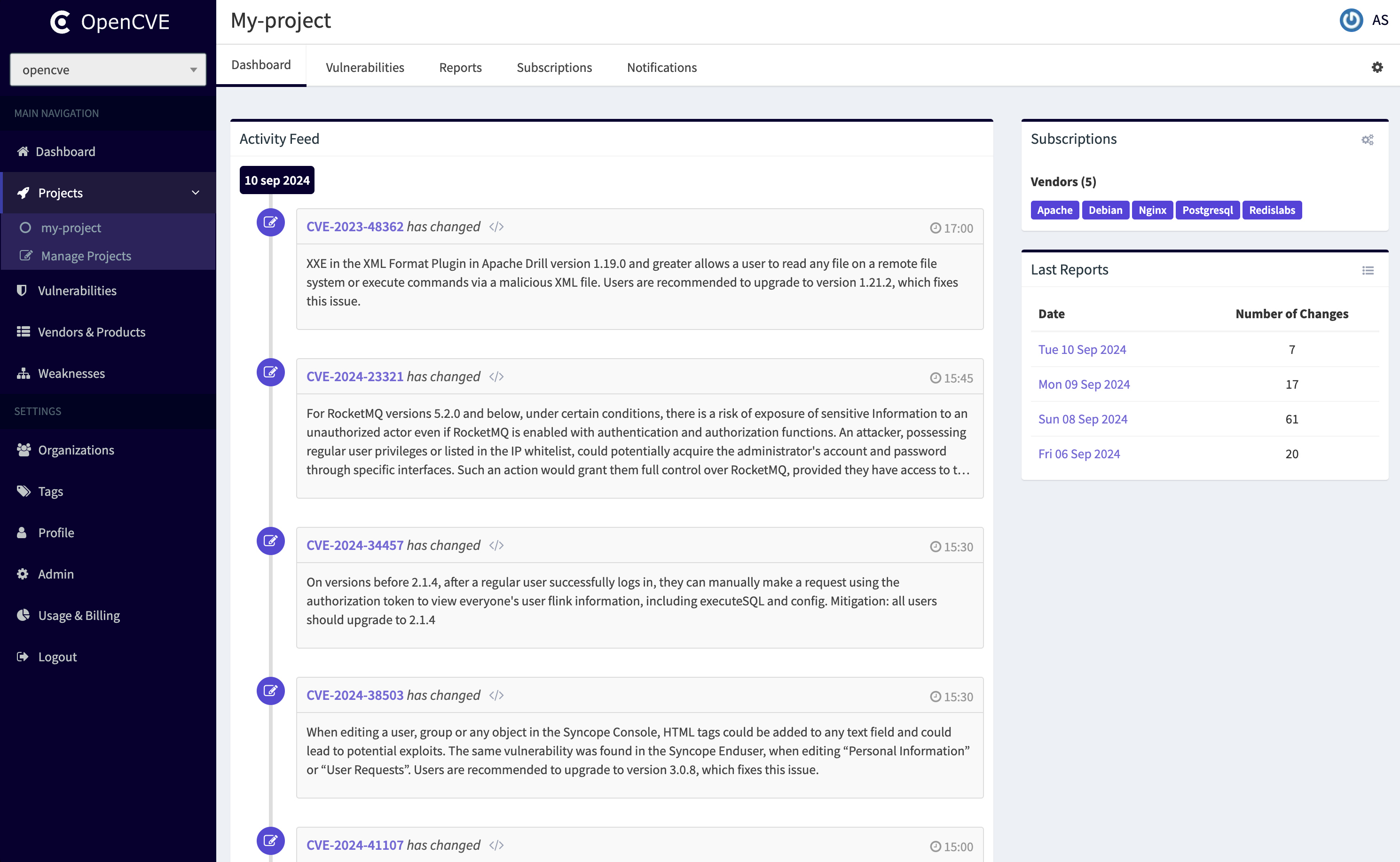Click the settings gear icon near project tabs
This screenshot has height=862, width=1400.
pyautogui.click(x=1376, y=67)
